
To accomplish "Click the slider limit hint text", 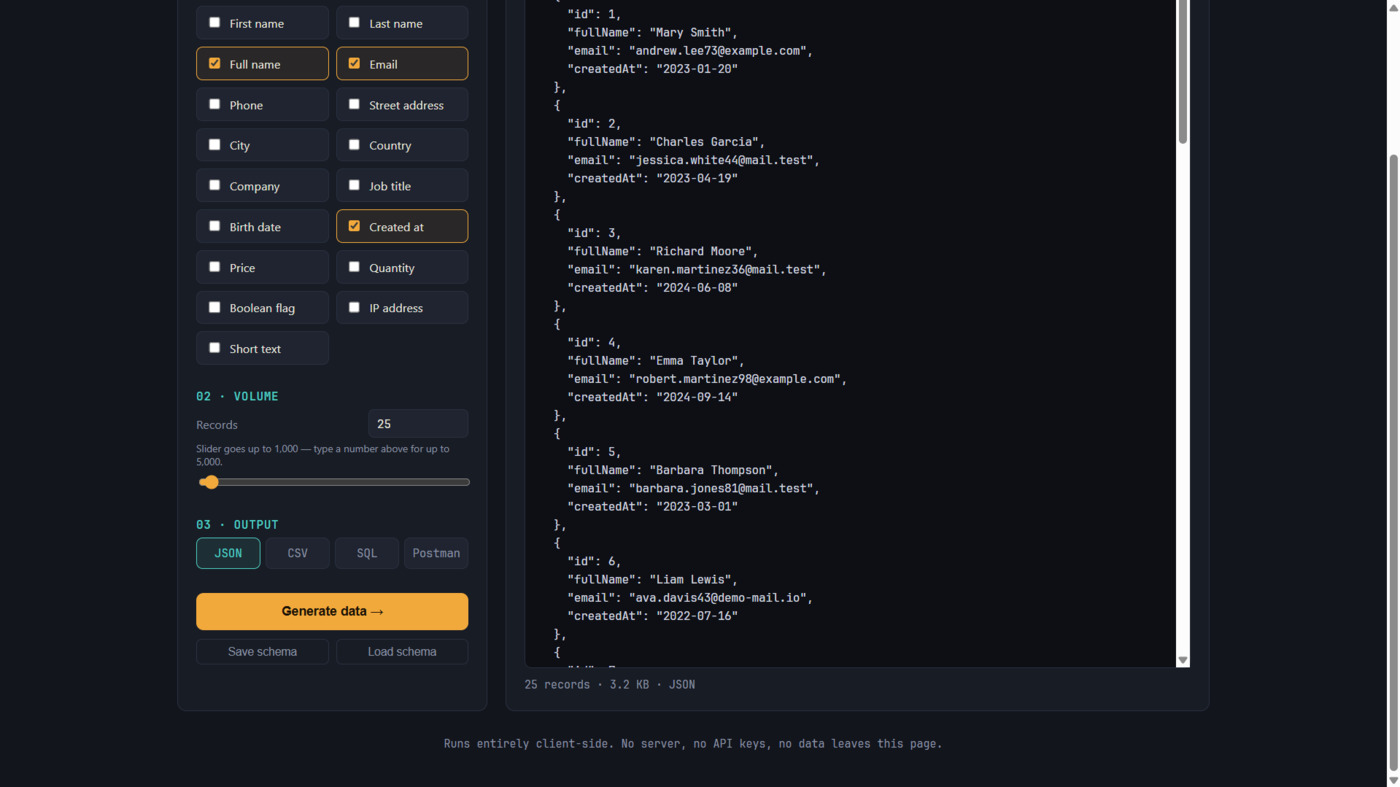I will 323,455.
